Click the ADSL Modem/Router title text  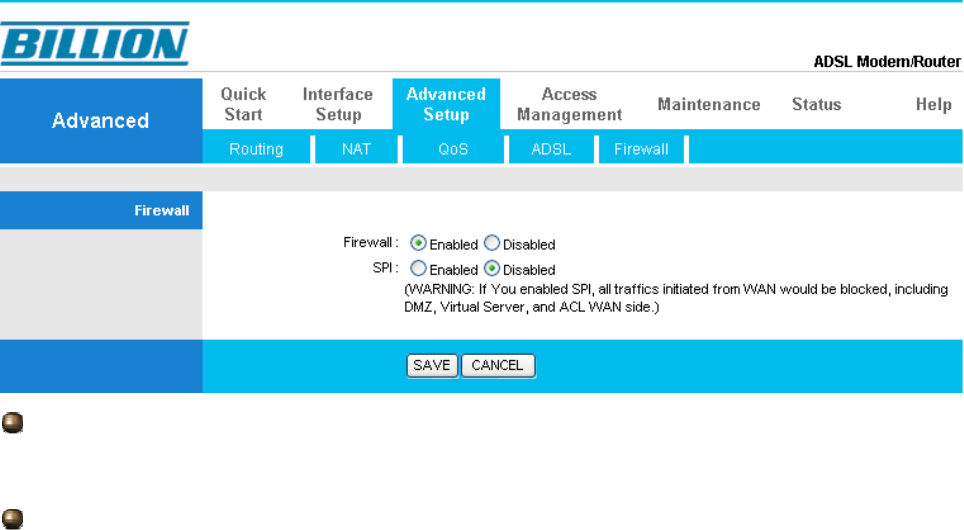[887, 61]
